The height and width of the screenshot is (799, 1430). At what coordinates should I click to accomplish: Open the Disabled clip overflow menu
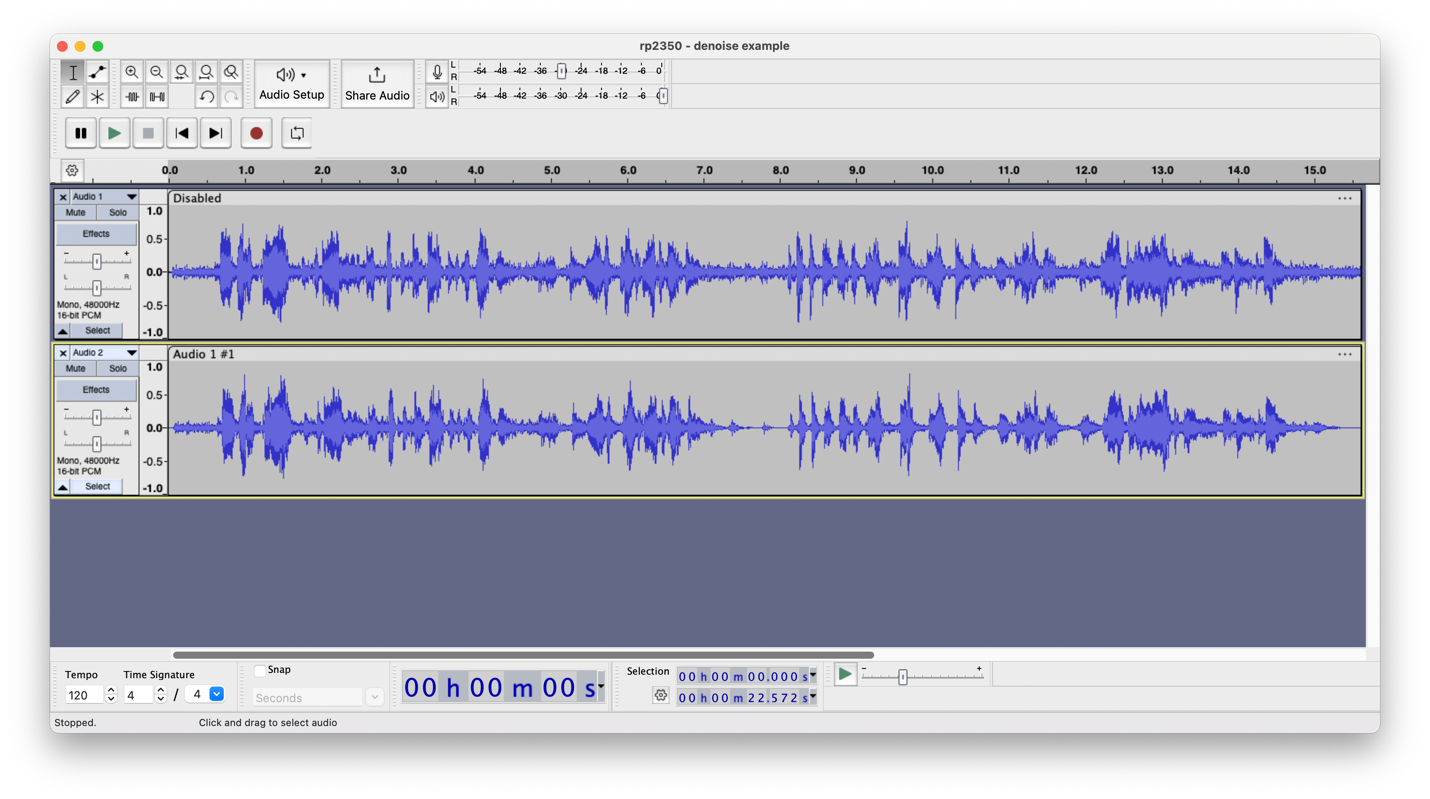coord(1345,198)
